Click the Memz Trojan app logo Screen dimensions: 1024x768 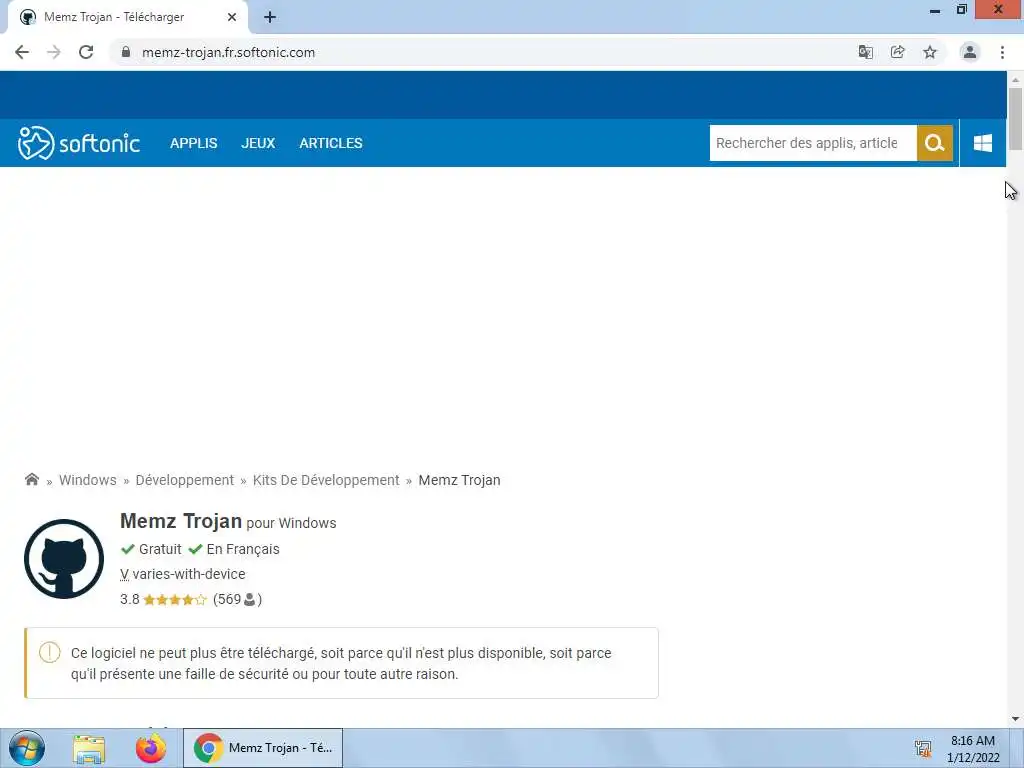click(x=64, y=559)
